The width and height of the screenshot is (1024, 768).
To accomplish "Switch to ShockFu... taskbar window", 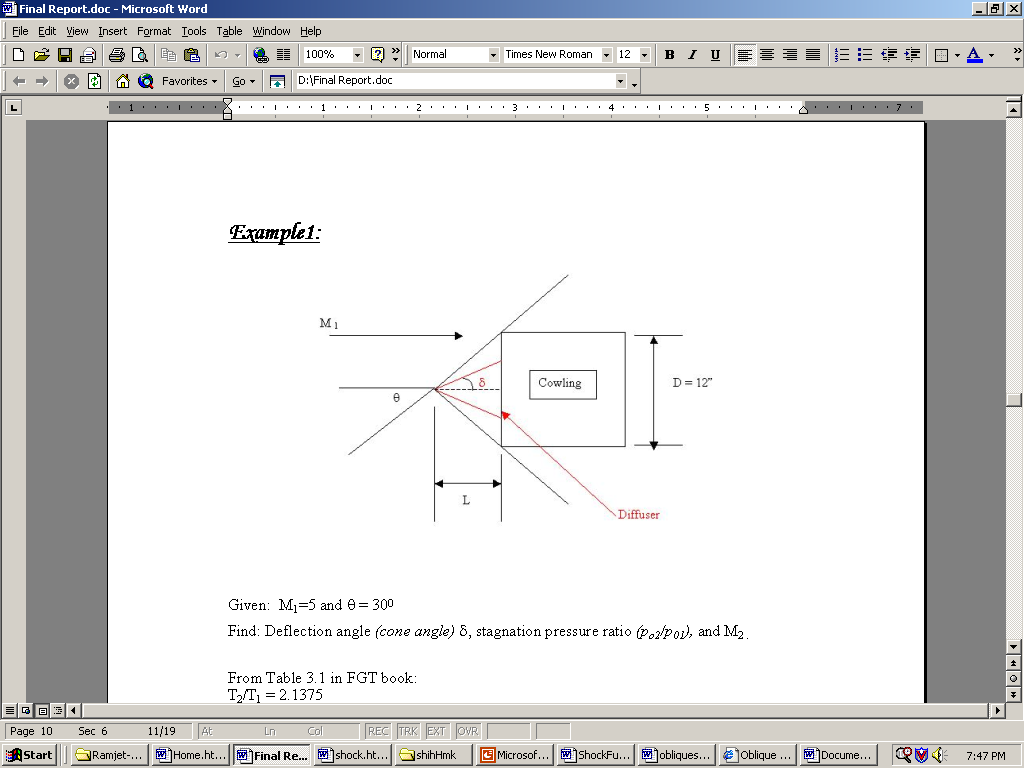I will 596,755.
